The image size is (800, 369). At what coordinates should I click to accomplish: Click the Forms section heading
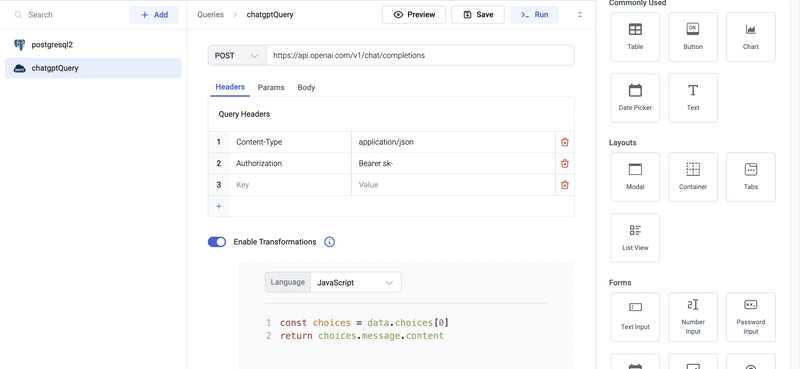[620, 283]
